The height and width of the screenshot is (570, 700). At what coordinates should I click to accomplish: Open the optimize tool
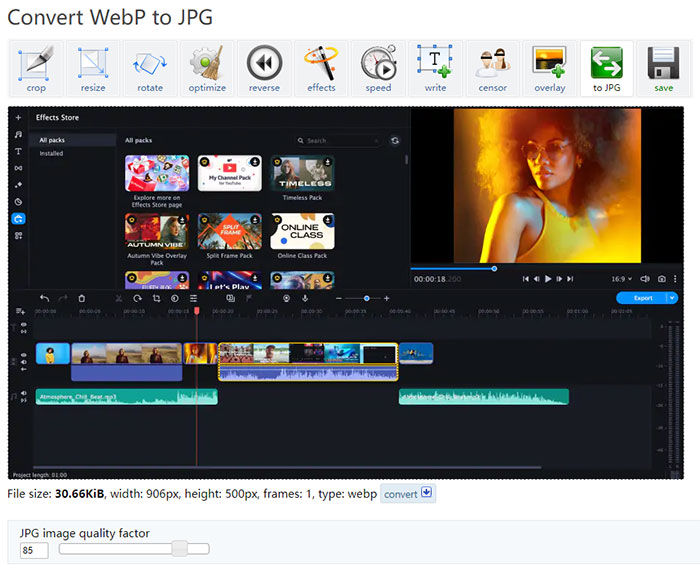[207, 68]
